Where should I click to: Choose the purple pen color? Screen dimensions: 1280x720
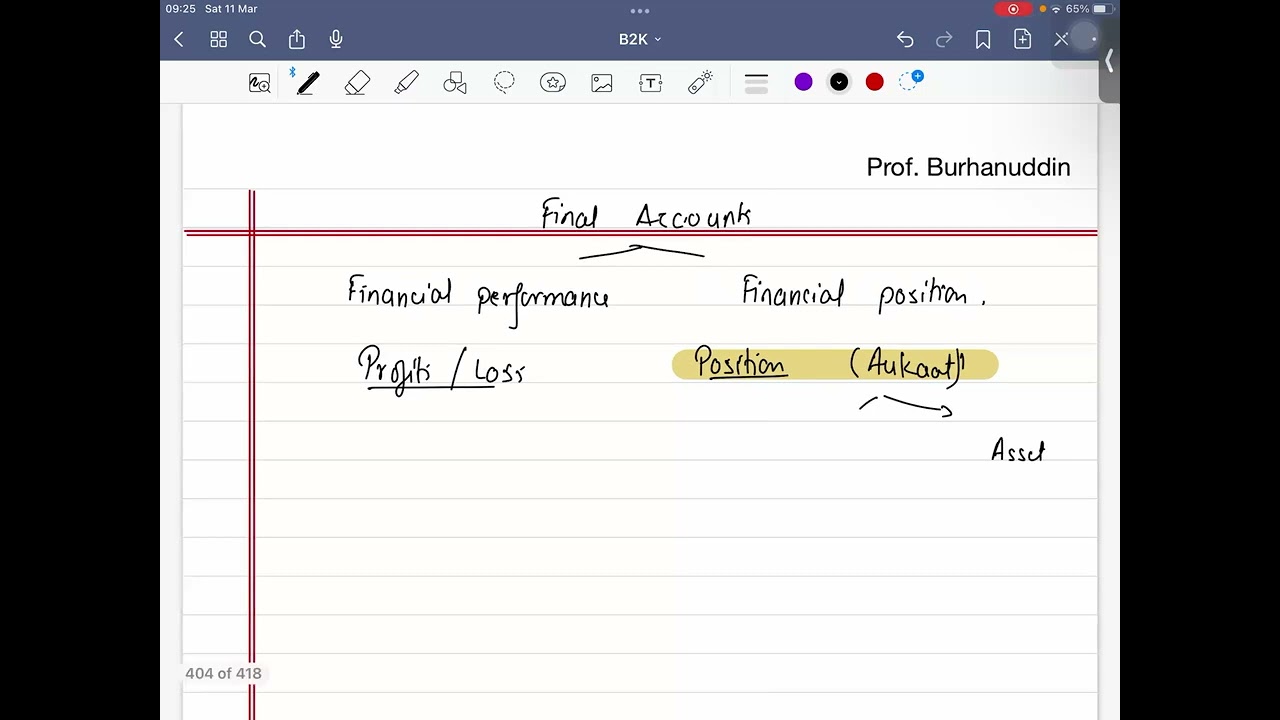click(x=803, y=82)
